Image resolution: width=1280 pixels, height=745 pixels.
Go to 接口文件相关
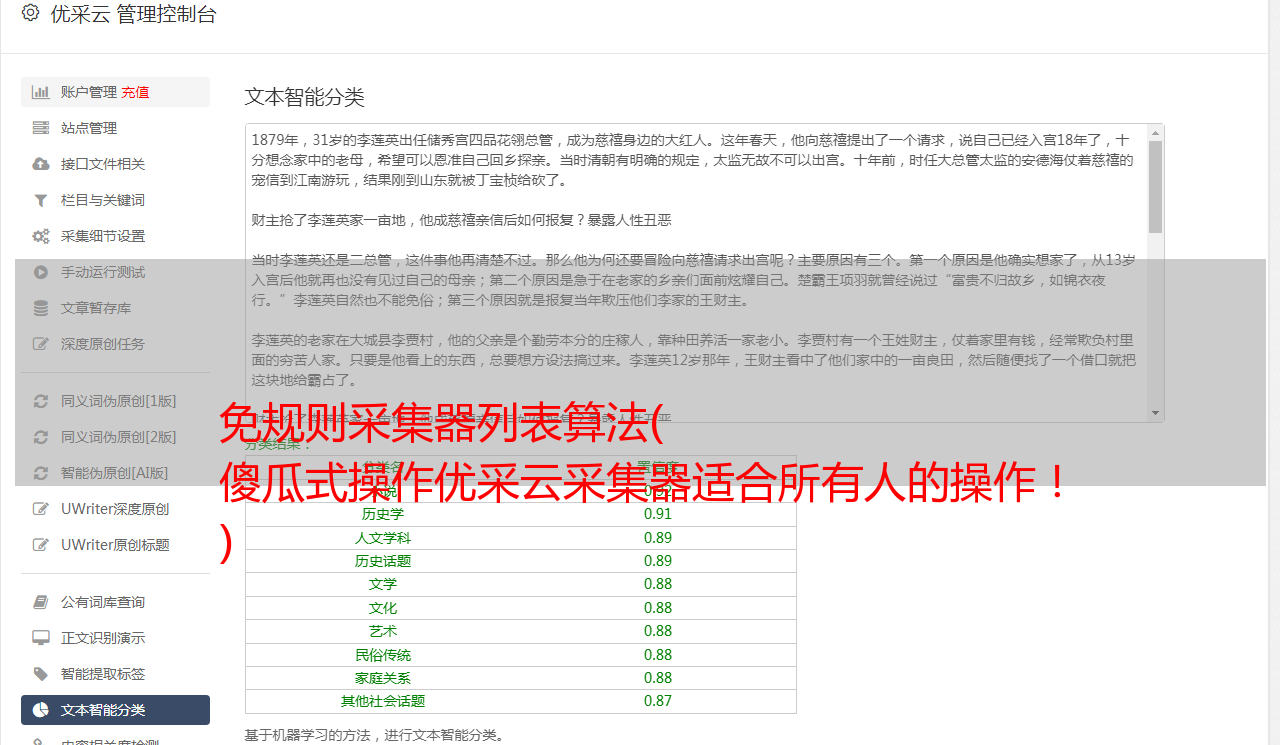pyautogui.click(x=115, y=164)
